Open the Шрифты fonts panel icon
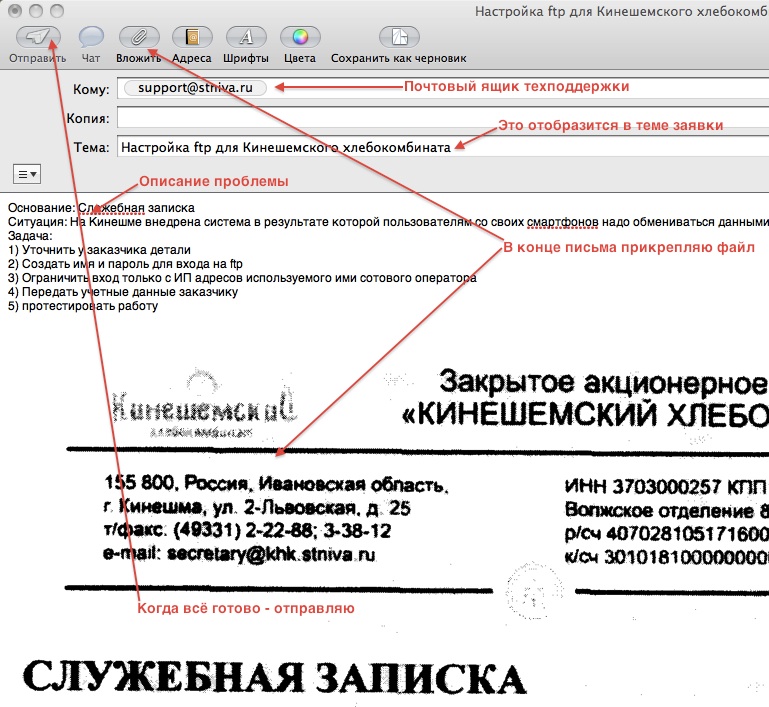The width and height of the screenshot is (769, 707). click(x=246, y=38)
